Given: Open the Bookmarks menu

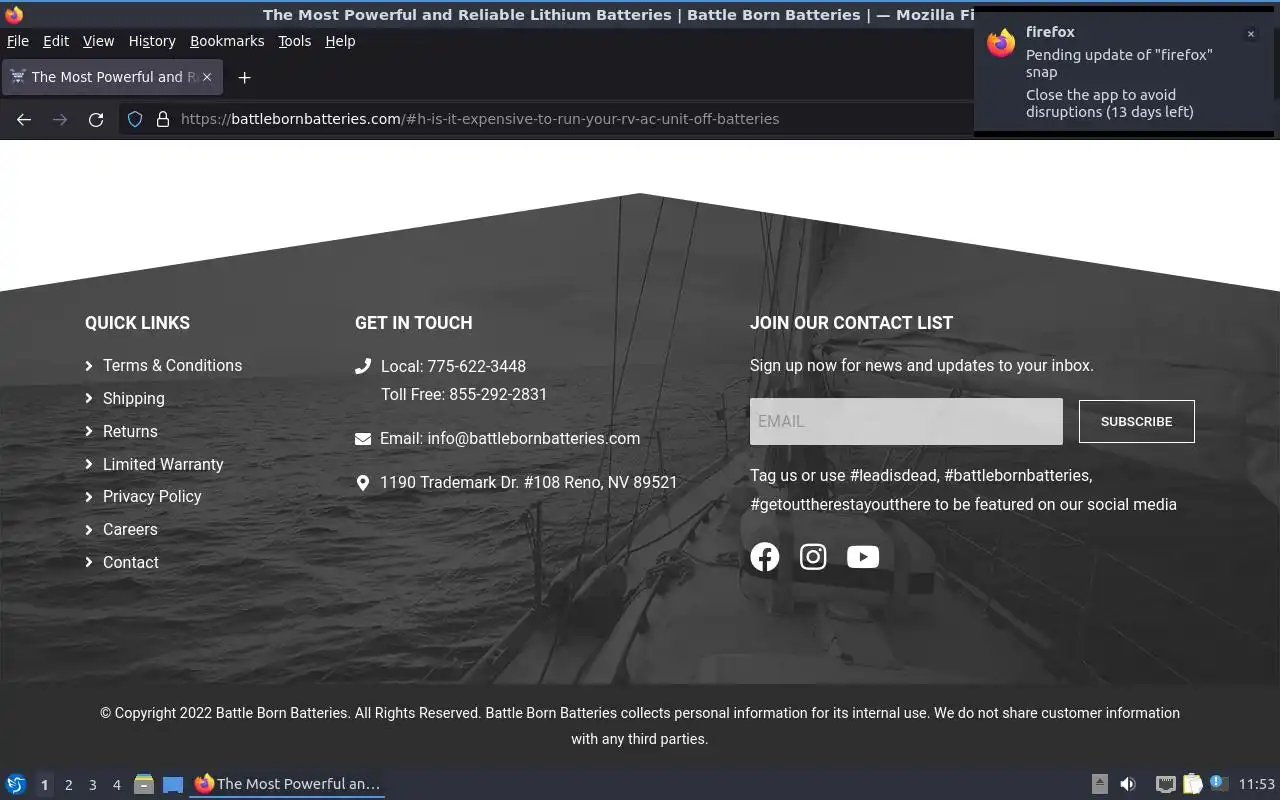Looking at the screenshot, I should (x=227, y=41).
